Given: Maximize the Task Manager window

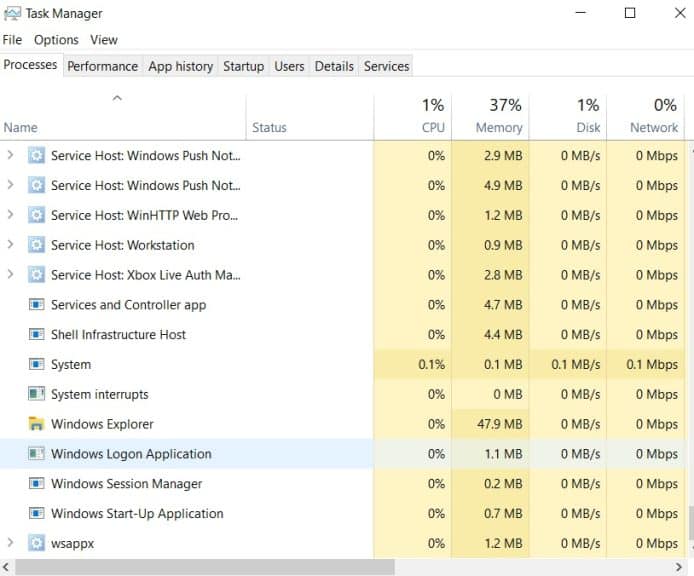Looking at the screenshot, I should (630, 13).
